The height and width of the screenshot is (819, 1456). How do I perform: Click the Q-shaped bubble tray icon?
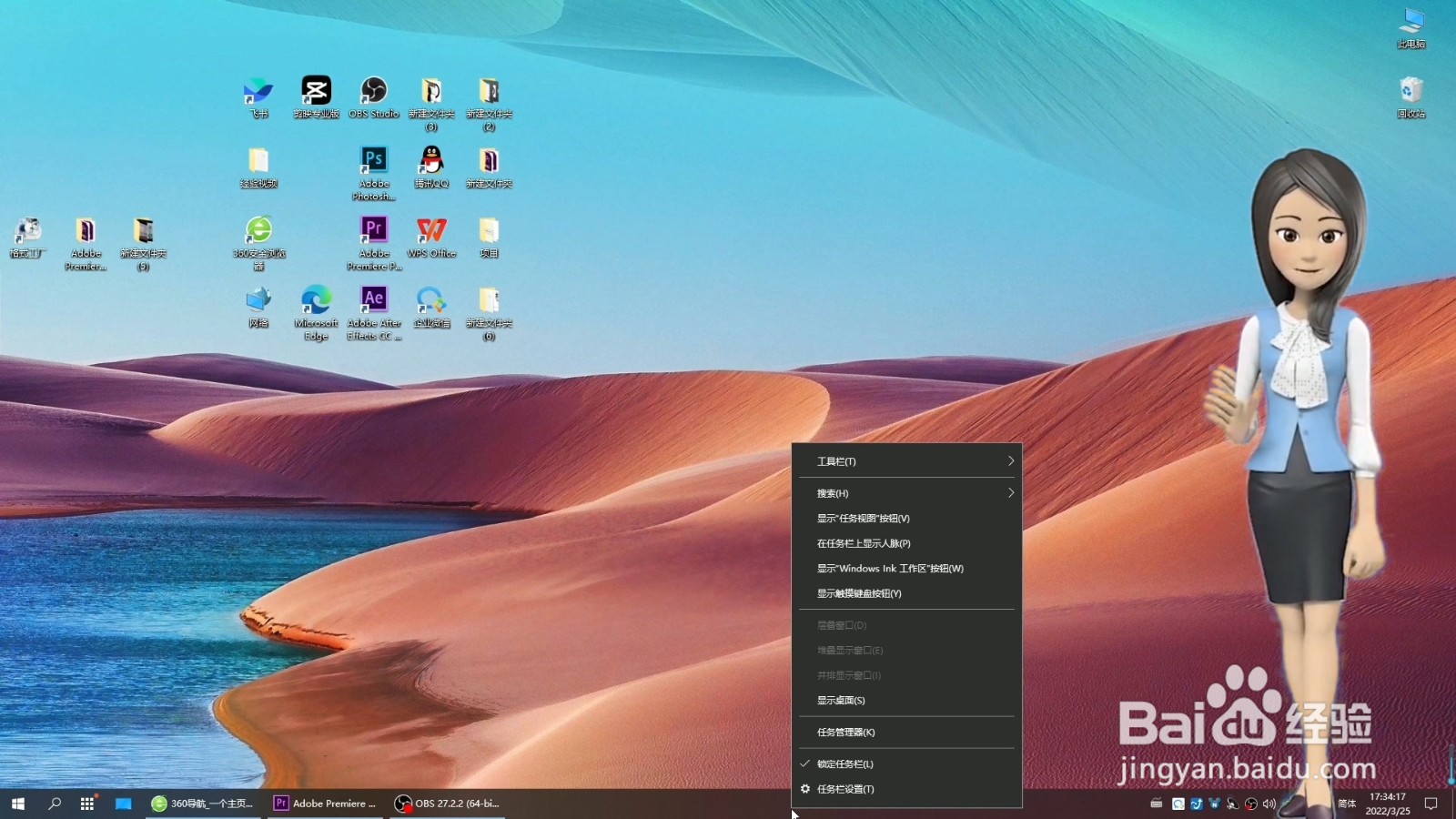(1178, 804)
